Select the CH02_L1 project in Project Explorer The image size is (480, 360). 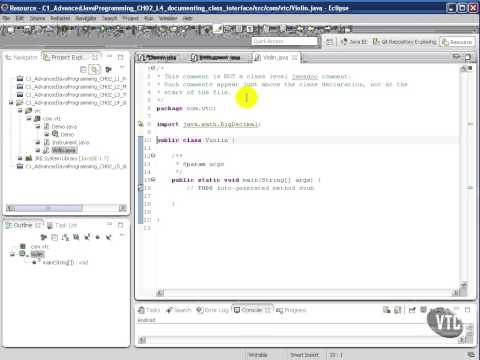[x=72, y=79]
